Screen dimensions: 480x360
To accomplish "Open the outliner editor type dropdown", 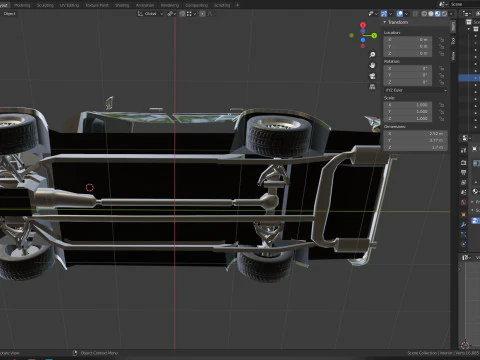I will point(466,14).
